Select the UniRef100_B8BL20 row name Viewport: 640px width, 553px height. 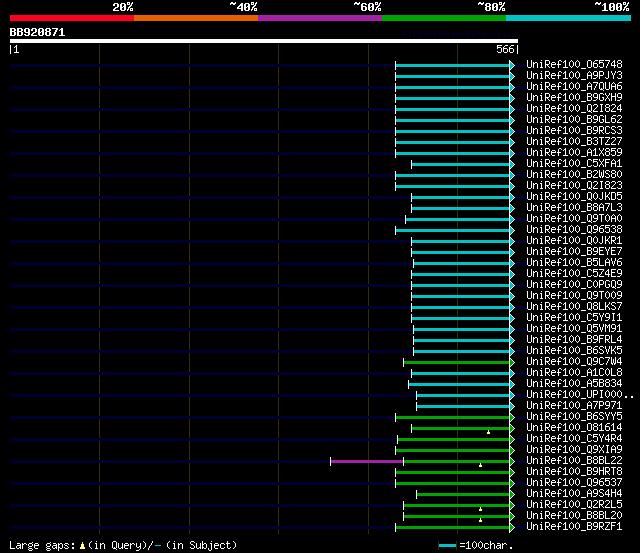pyautogui.click(x=574, y=516)
